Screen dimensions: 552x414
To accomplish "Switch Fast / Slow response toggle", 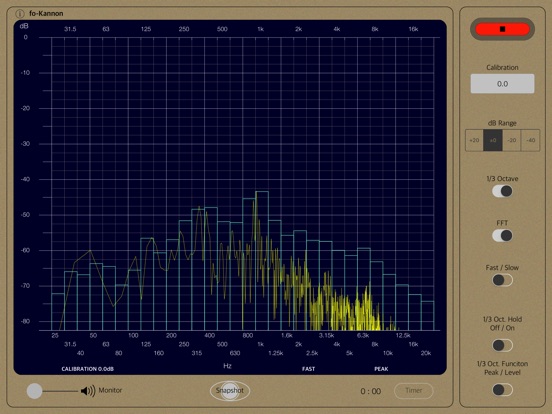I will [502, 280].
